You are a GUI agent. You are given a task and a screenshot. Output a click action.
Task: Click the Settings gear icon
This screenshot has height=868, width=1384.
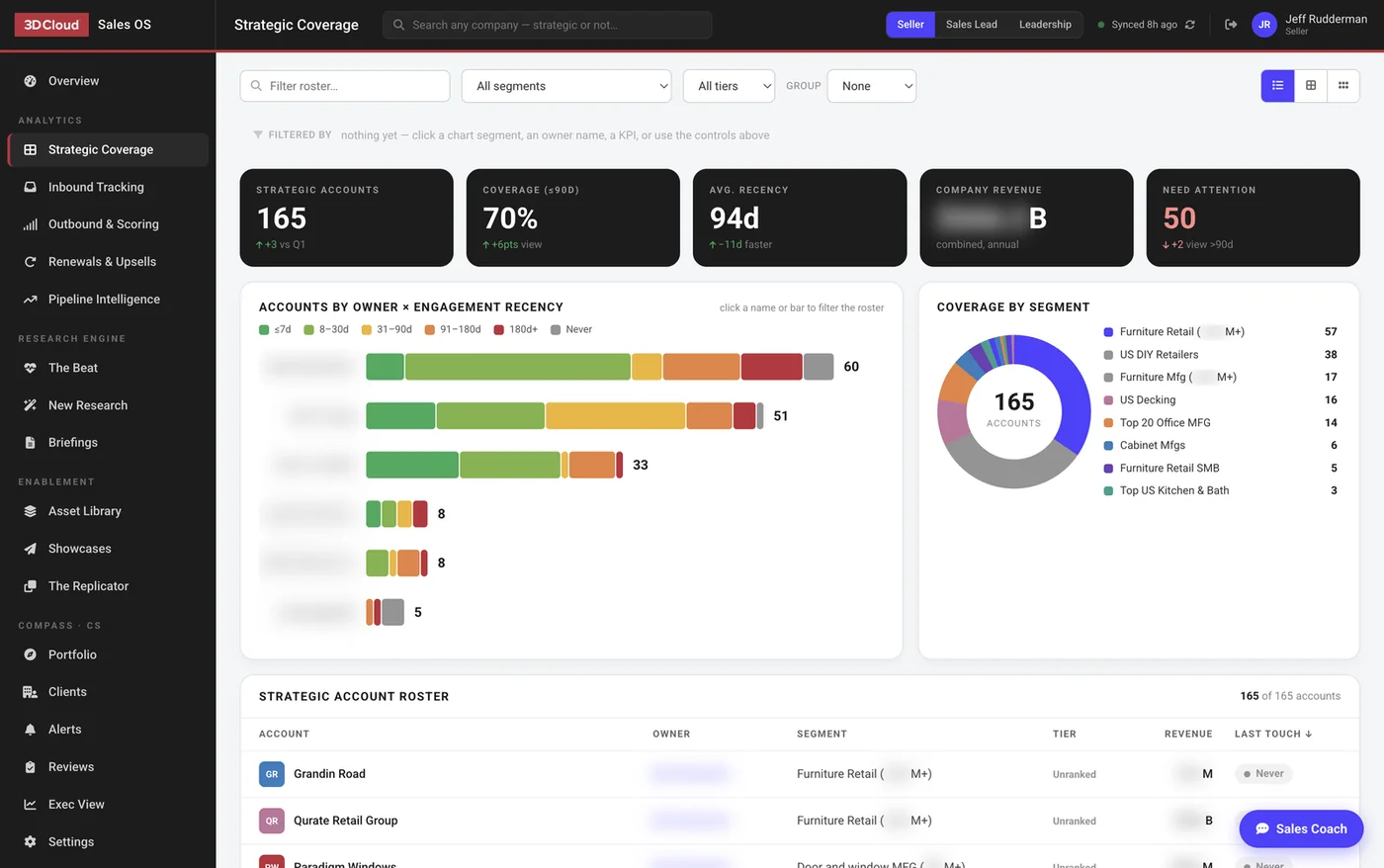[31, 842]
